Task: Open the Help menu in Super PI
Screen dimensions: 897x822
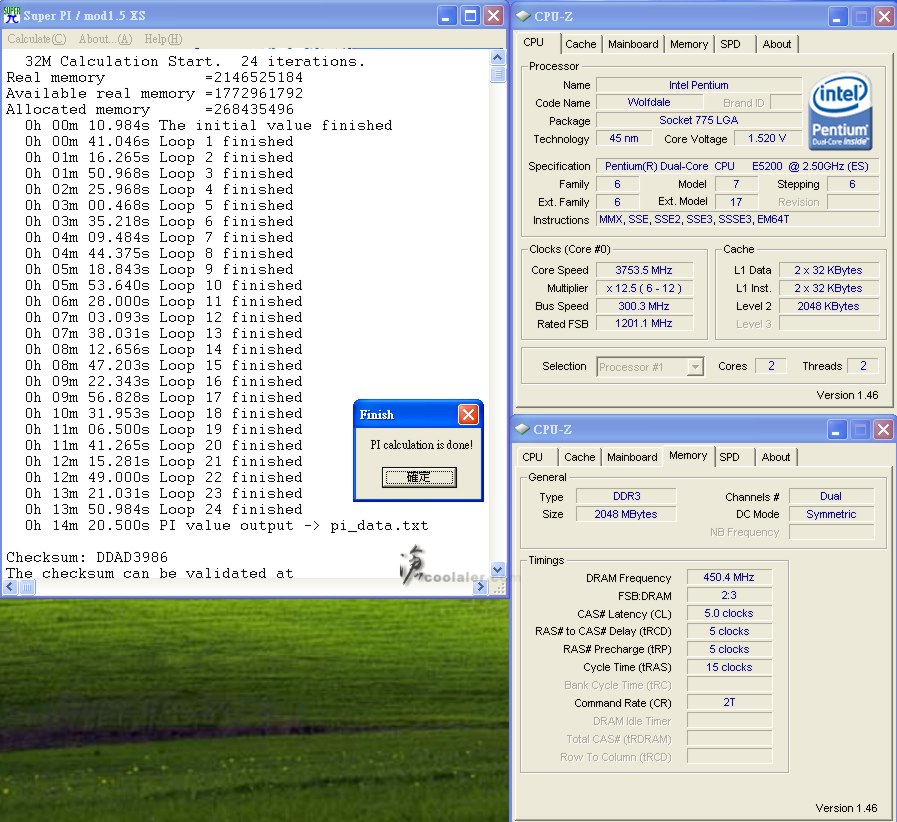Action: [x=163, y=39]
